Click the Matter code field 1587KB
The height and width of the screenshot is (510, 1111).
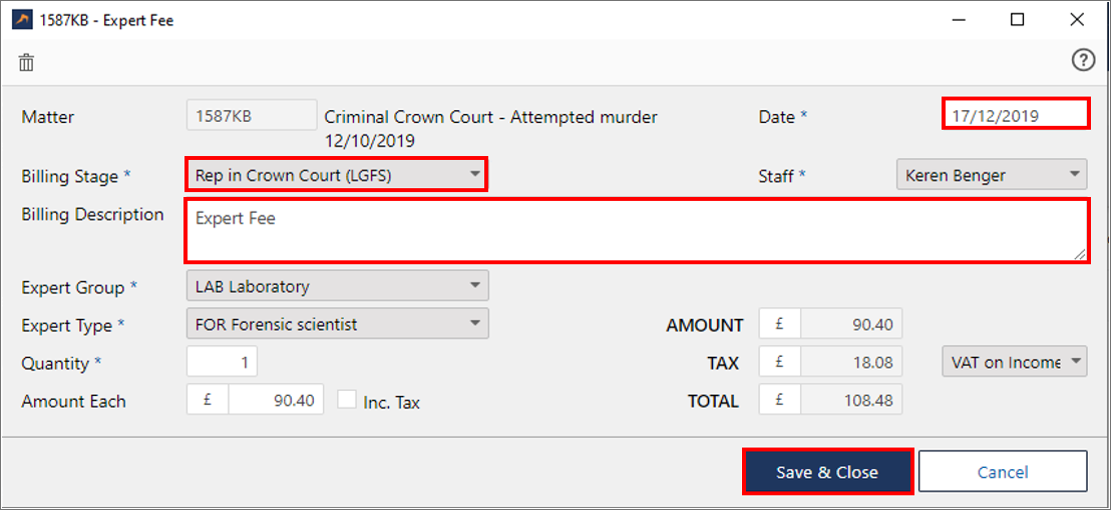250,116
